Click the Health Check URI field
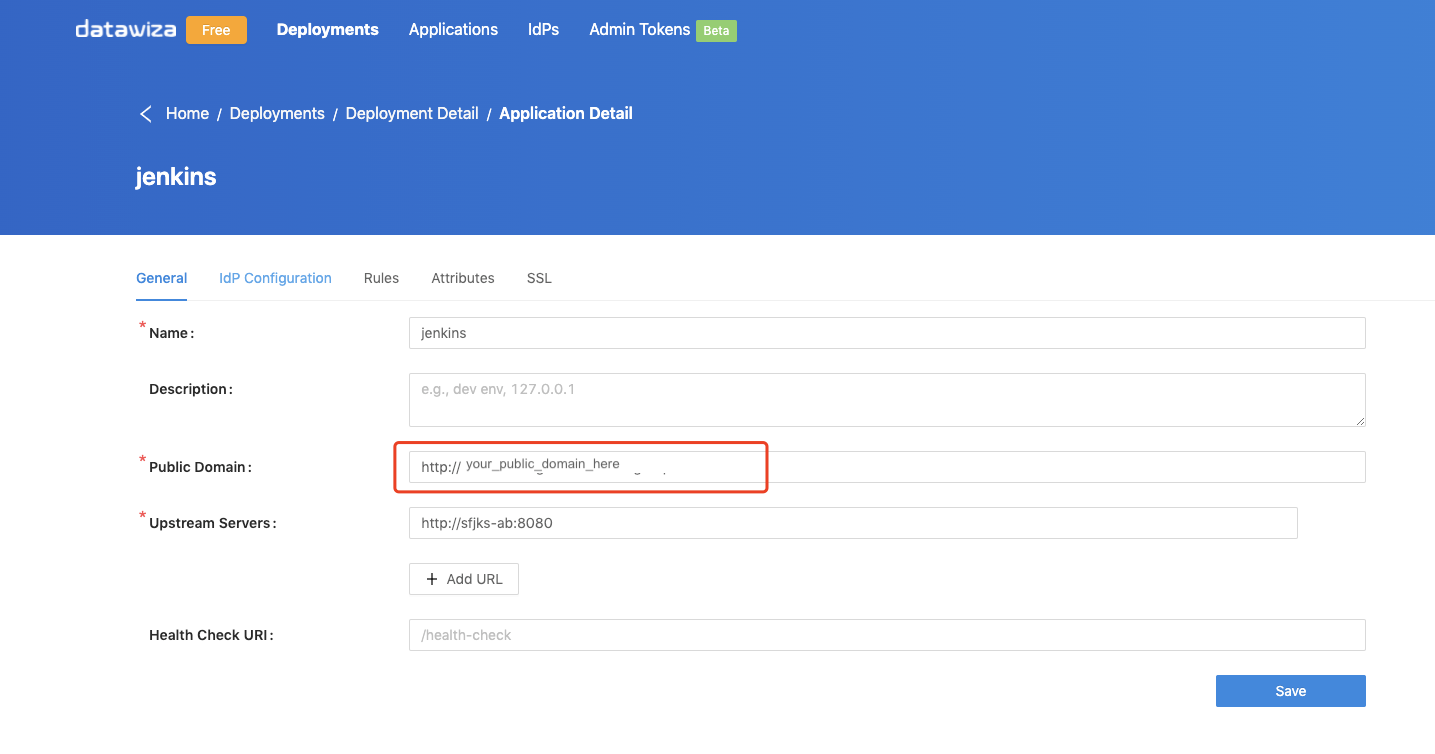1435x754 pixels. 887,635
